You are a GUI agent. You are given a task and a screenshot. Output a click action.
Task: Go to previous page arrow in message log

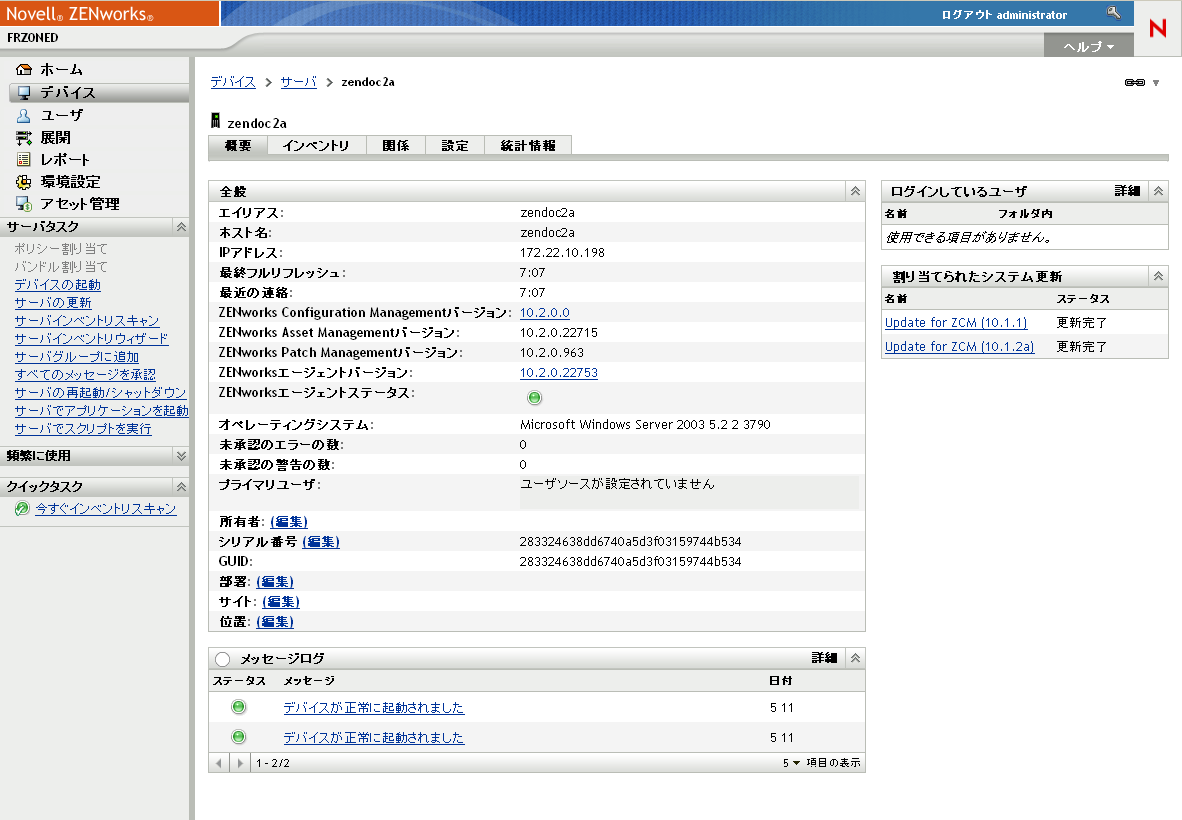point(219,763)
